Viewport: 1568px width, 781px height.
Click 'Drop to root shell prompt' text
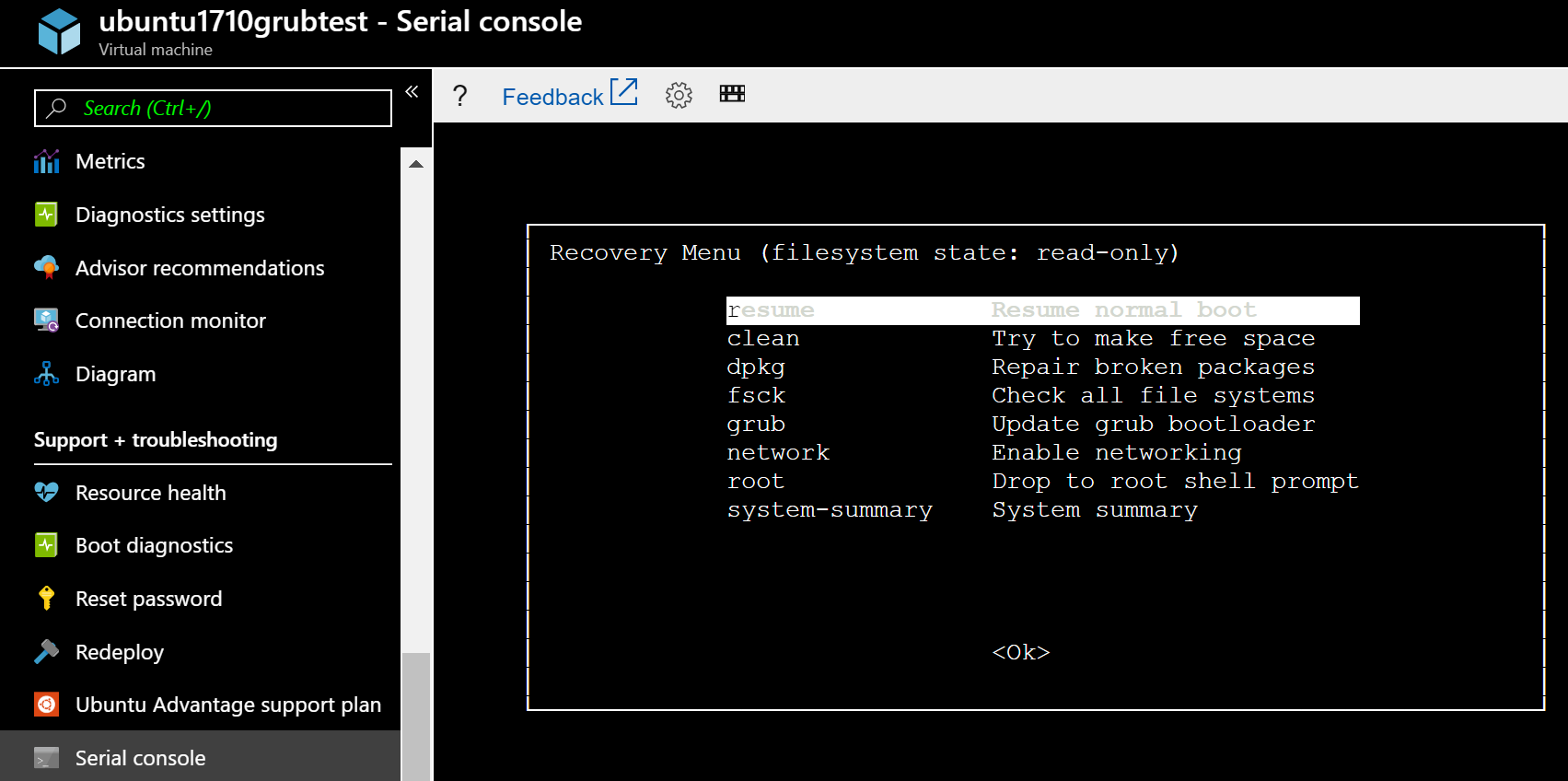pyautogui.click(x=1175, y=482)
